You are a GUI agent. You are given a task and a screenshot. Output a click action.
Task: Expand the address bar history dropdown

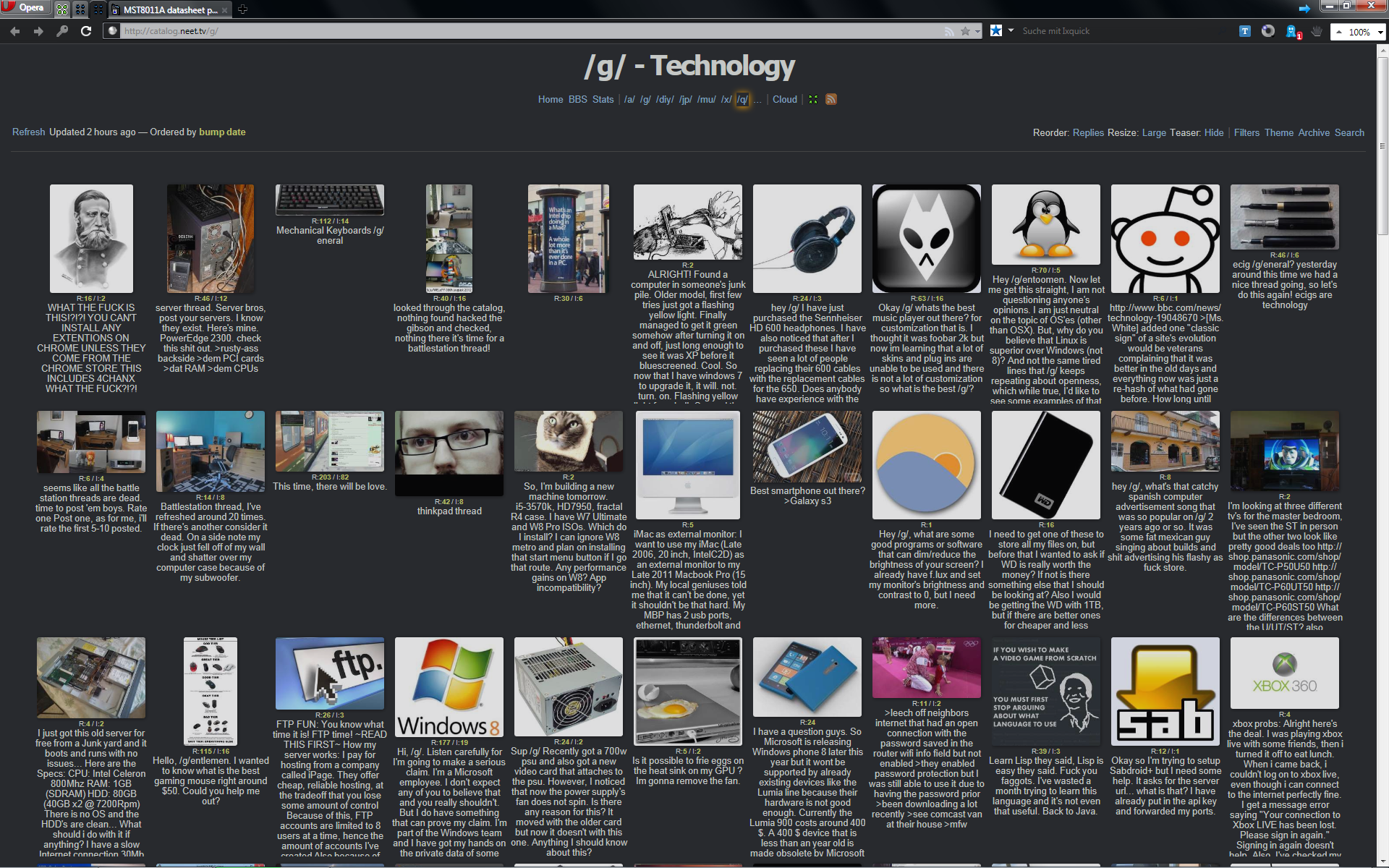[x=977, y=31]
